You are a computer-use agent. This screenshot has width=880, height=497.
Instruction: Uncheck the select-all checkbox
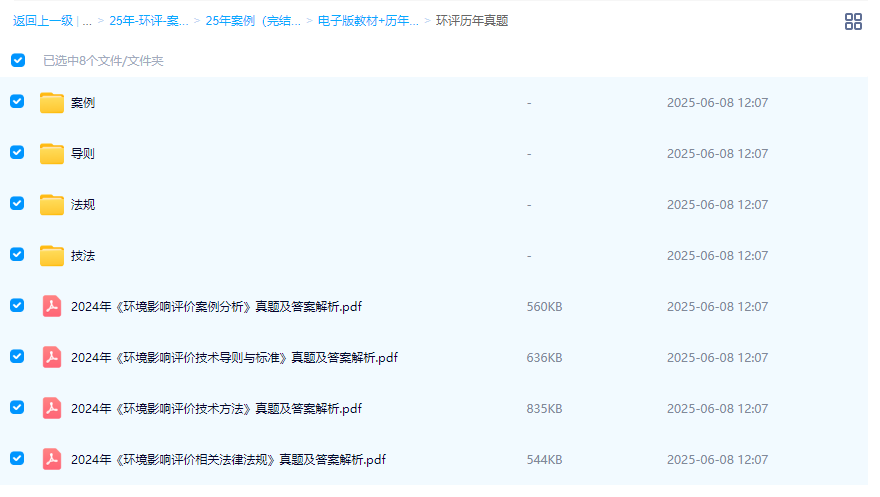tap(18, 60)
